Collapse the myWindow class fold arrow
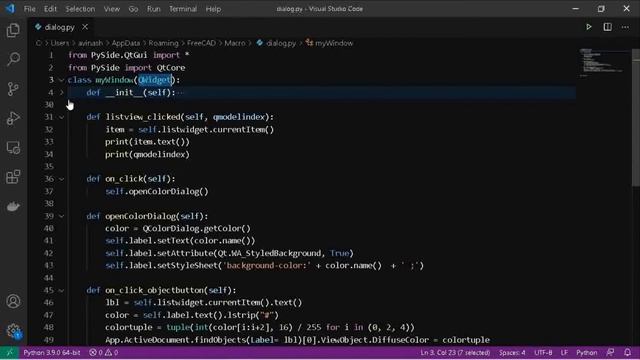This screenshot has width=640, height=360. point(61,80)
